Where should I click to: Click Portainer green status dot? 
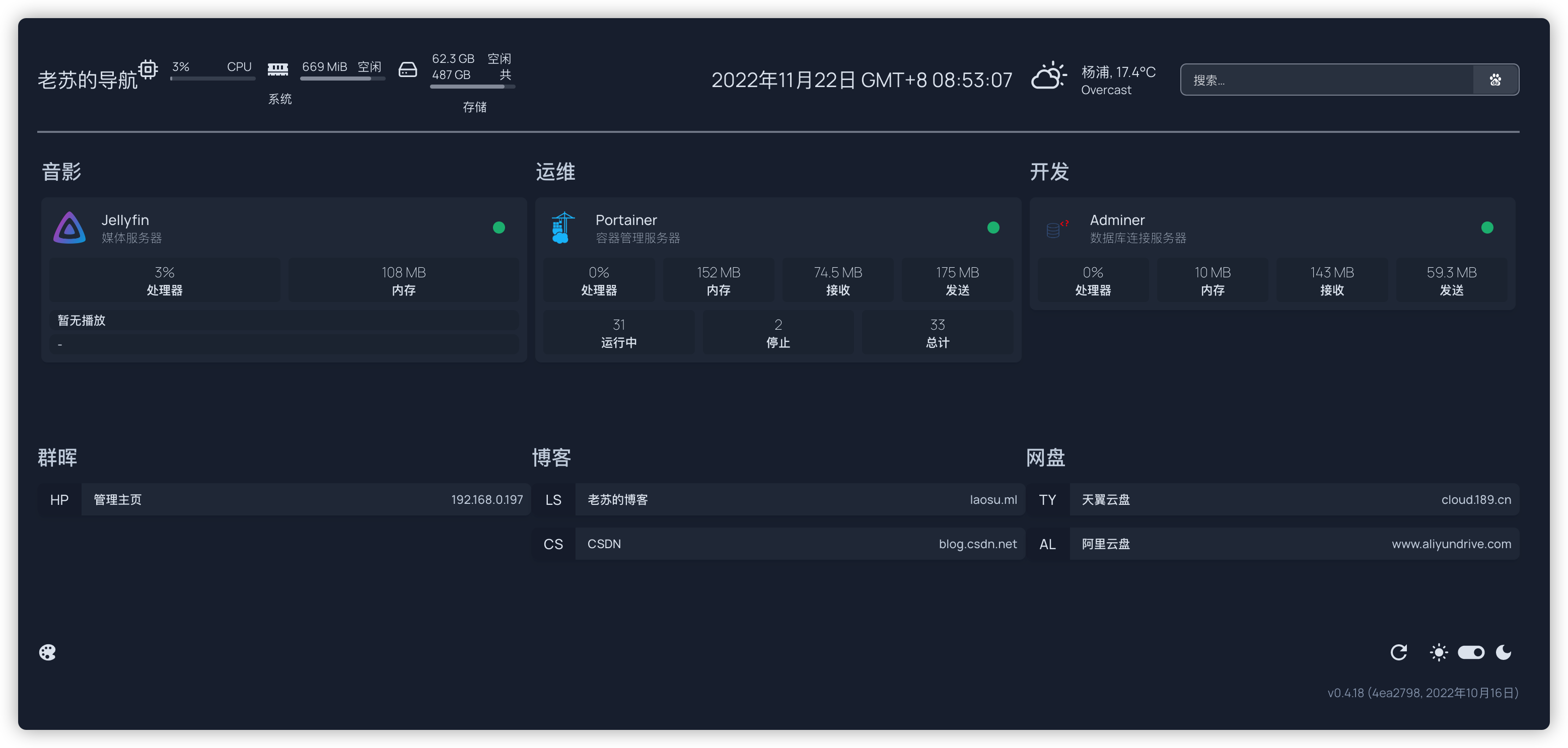click(x=993, y=228)
